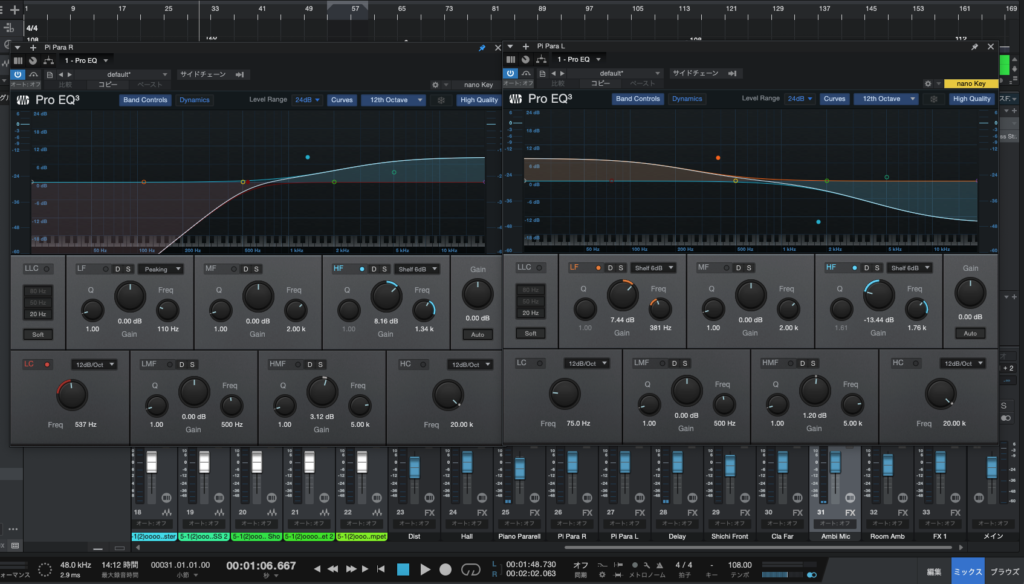Open the left Pro EQ settings gear

click(436, 85)
